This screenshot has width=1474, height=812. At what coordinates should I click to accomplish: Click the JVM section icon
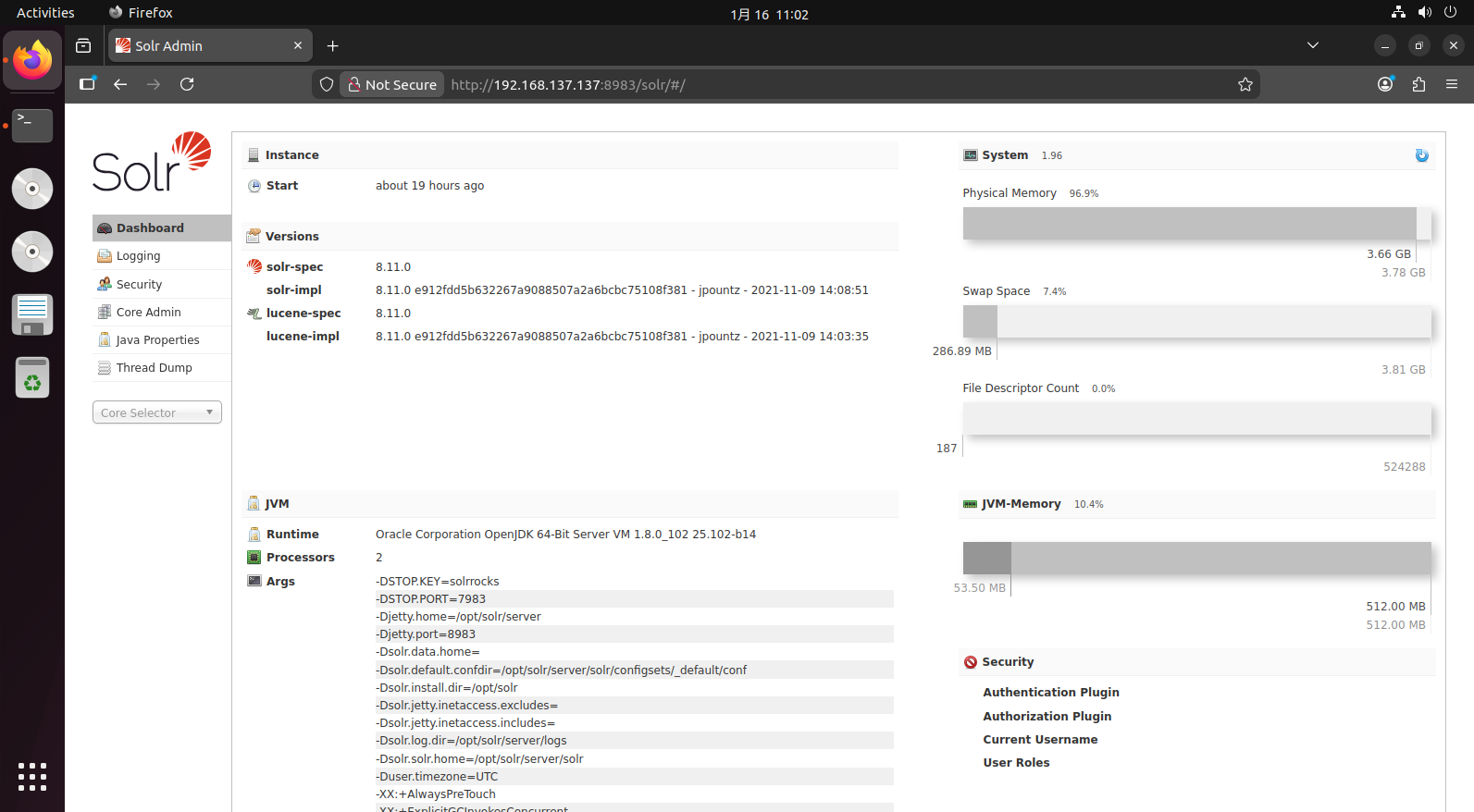pyautogui.click(x=254, y=504)
